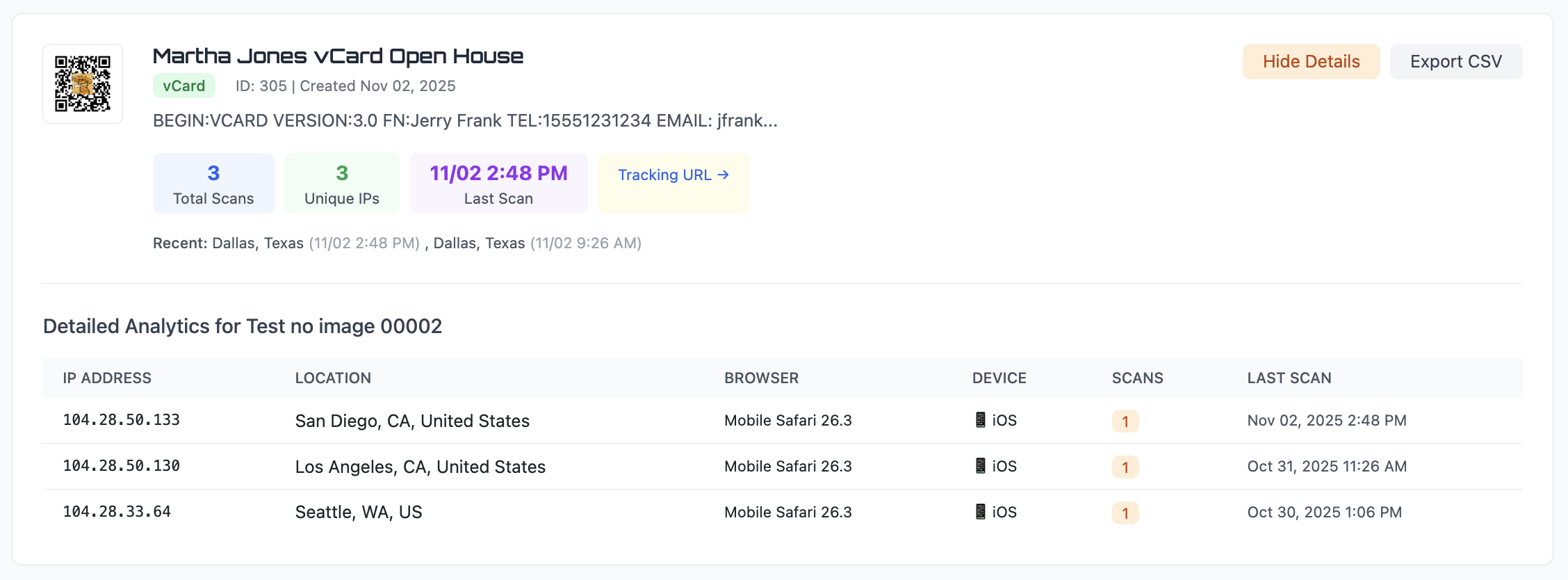
Task: Click the scan count badge for San Diego row
Action: tap(1125, 421)
